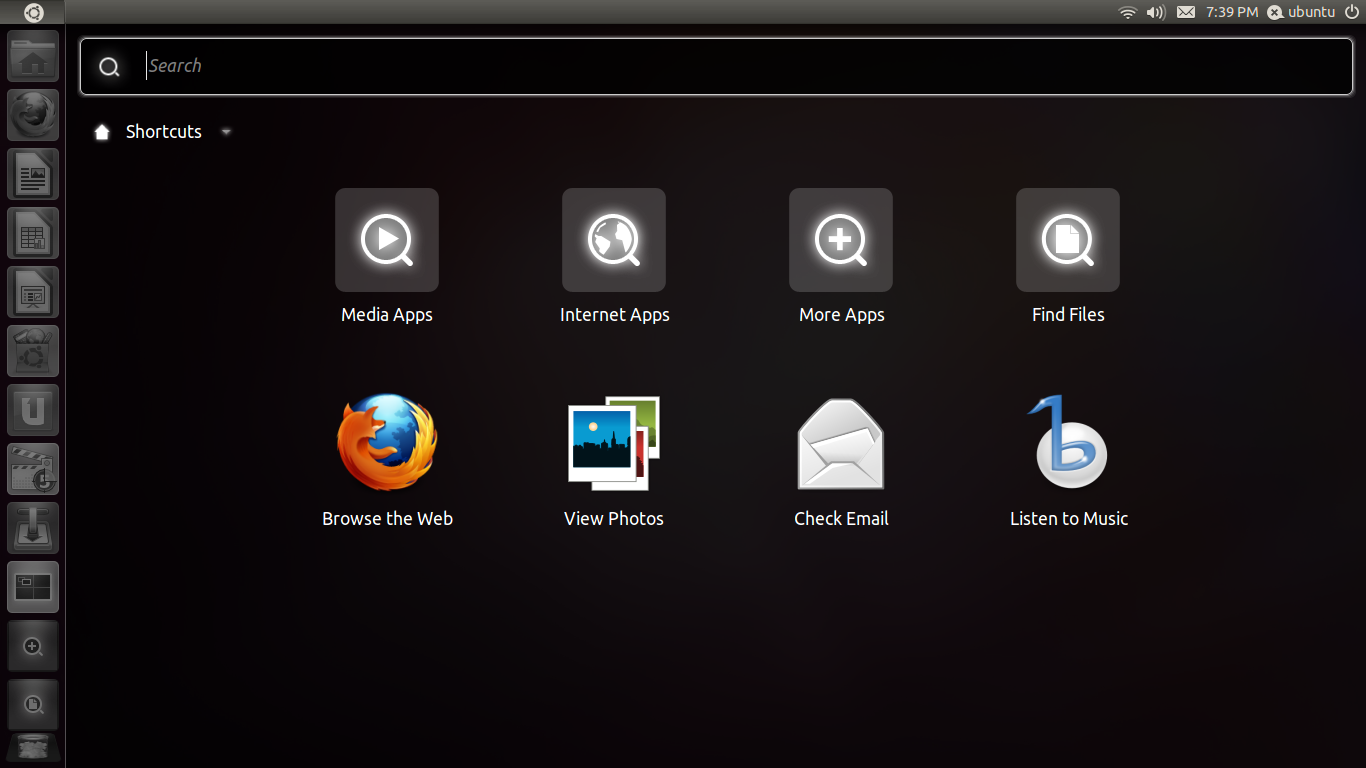Click the Ubuntu logo Dash button
The width and height of the screenshot is (1366, 768).
tap(33, 12)
